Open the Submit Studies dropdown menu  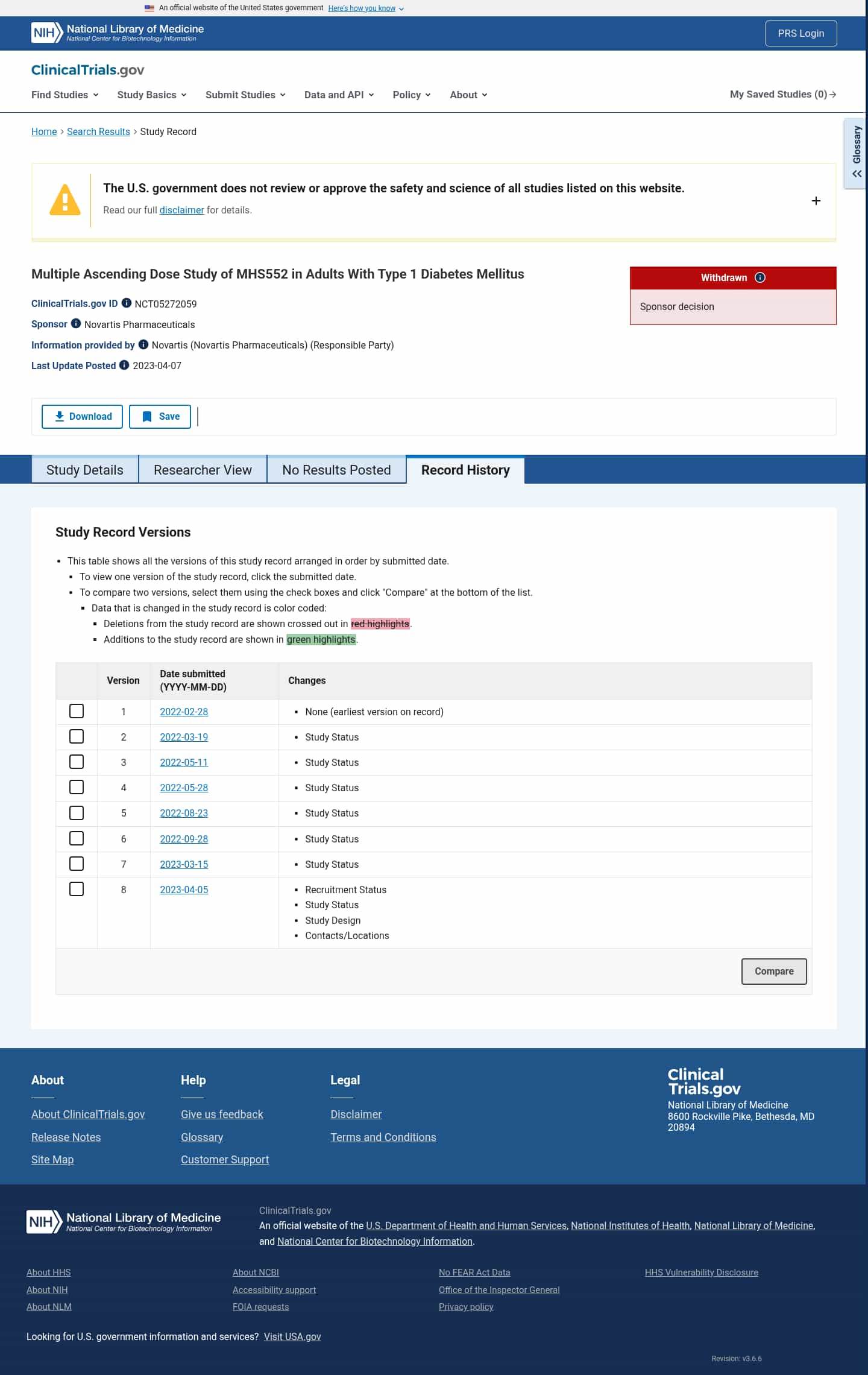[245, 95]
